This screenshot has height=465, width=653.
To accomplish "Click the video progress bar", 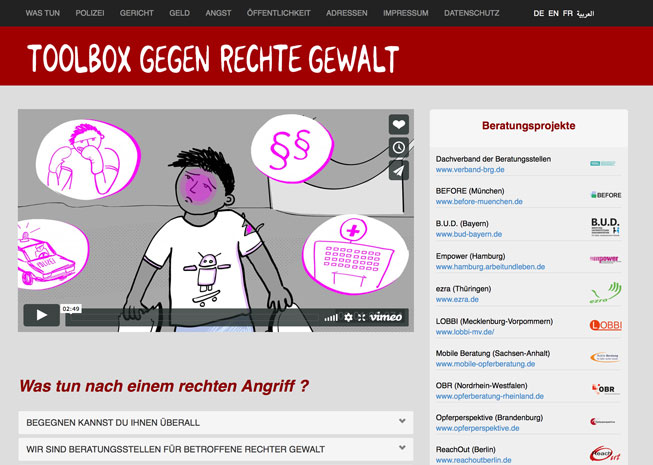I will point(190,317).
